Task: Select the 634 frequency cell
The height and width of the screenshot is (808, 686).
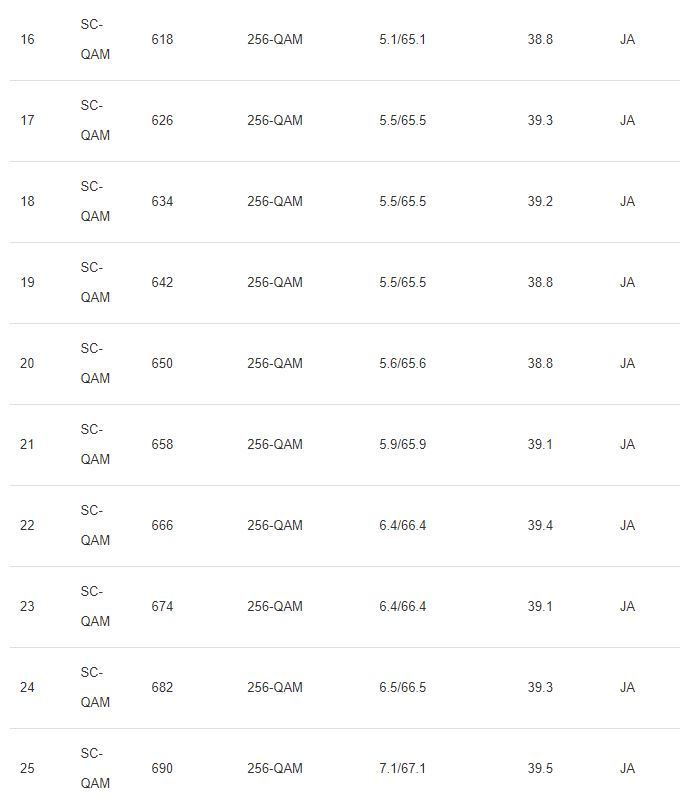Action: pos(162,202)
